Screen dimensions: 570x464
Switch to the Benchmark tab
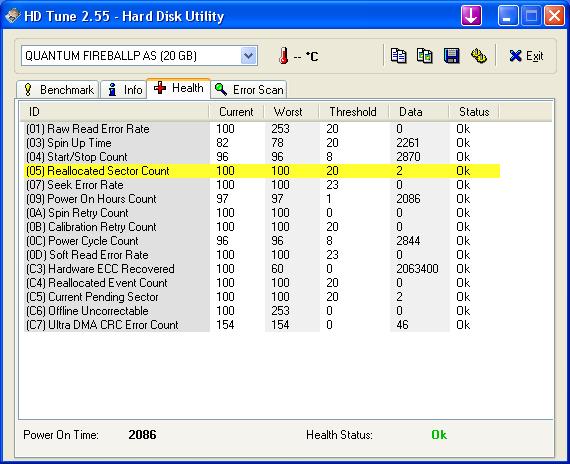click(58, 89)
